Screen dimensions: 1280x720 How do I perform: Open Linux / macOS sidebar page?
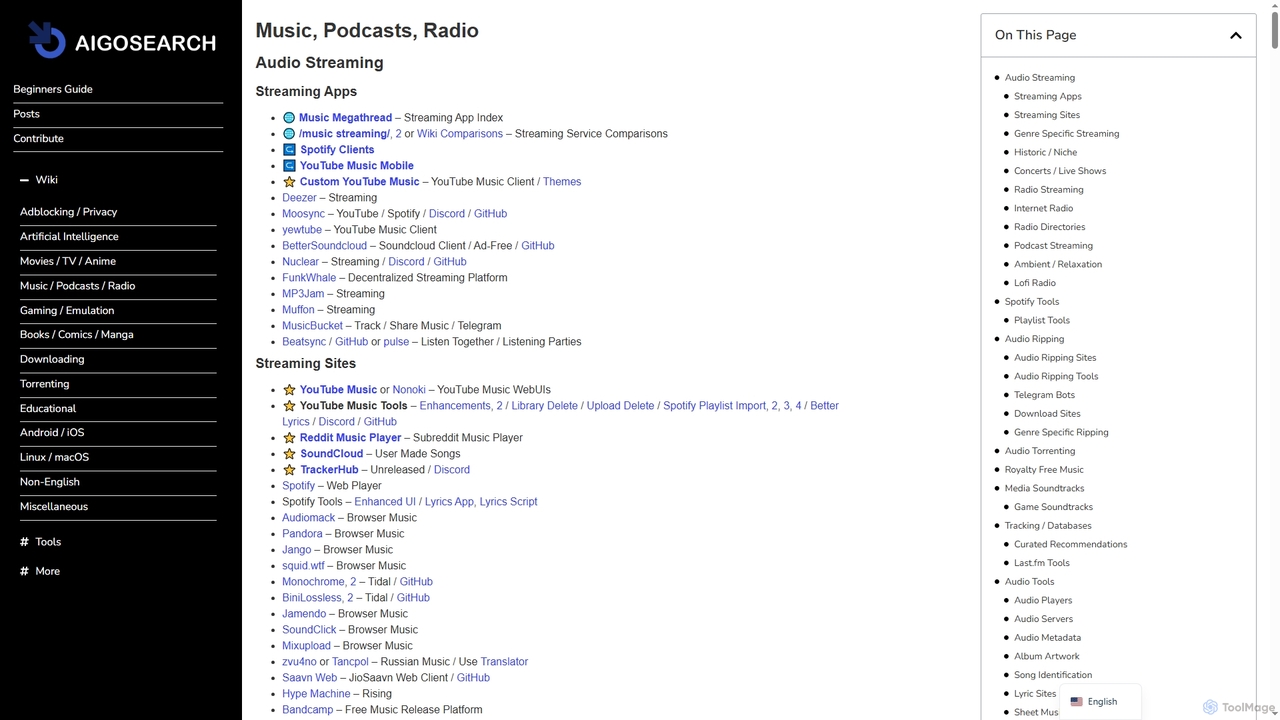[x=54, y=458]
